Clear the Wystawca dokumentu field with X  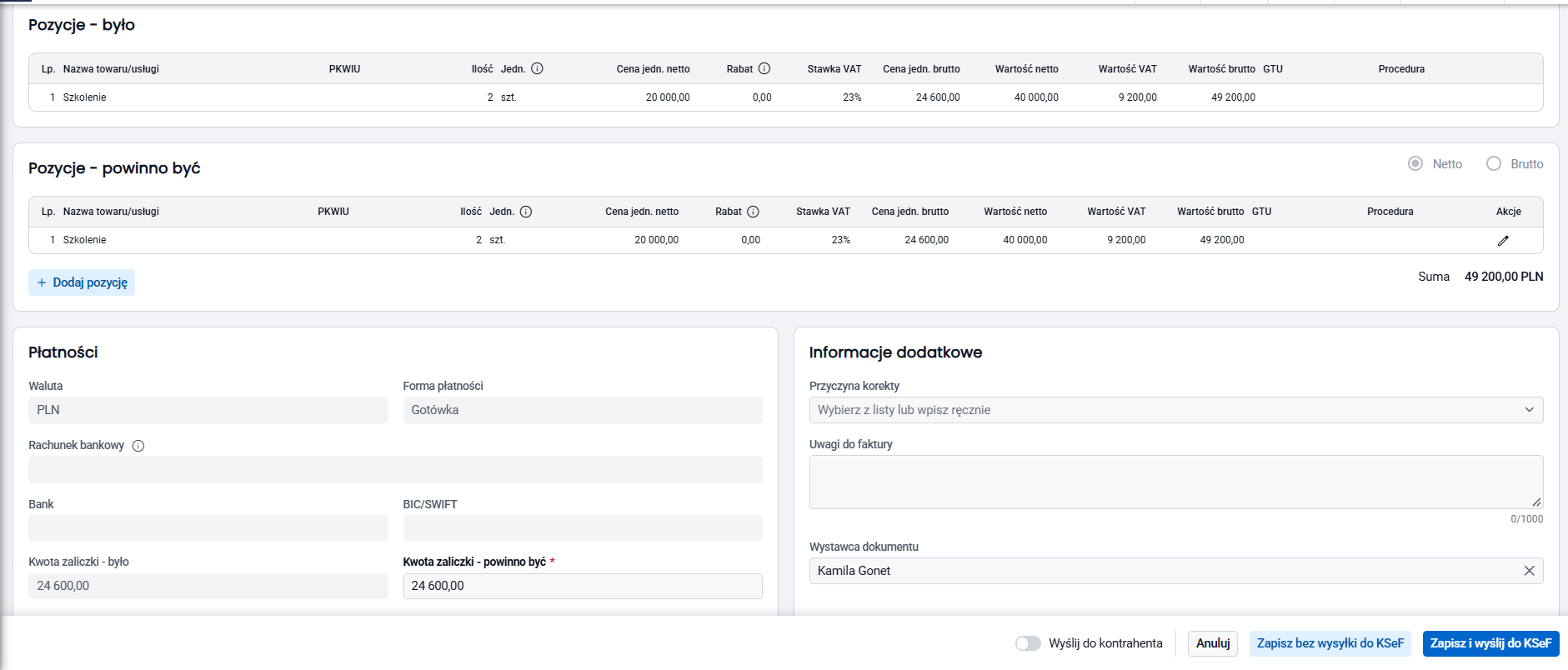click(x=1529, y=571)
